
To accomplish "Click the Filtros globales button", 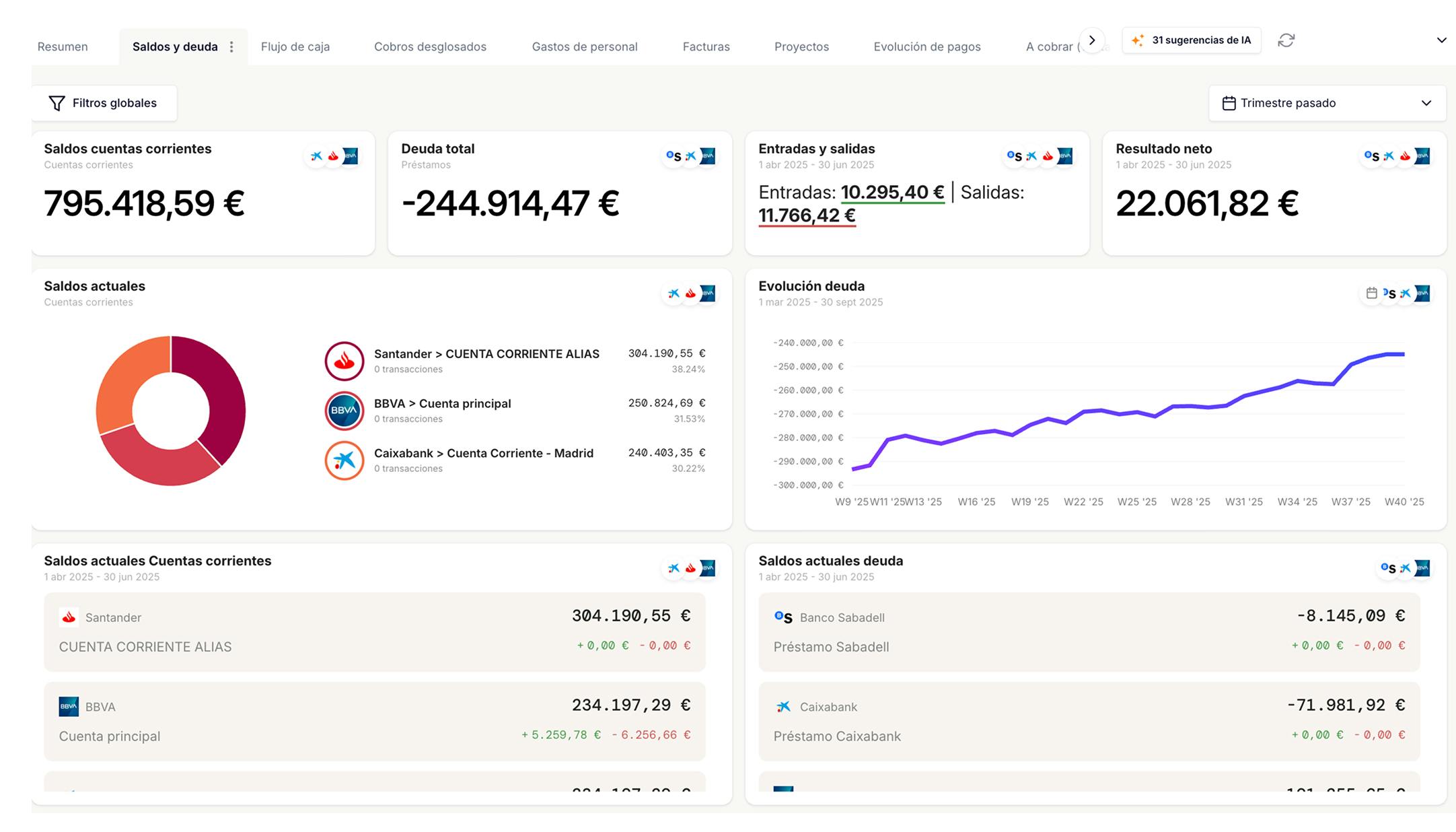I will [104, 103].
